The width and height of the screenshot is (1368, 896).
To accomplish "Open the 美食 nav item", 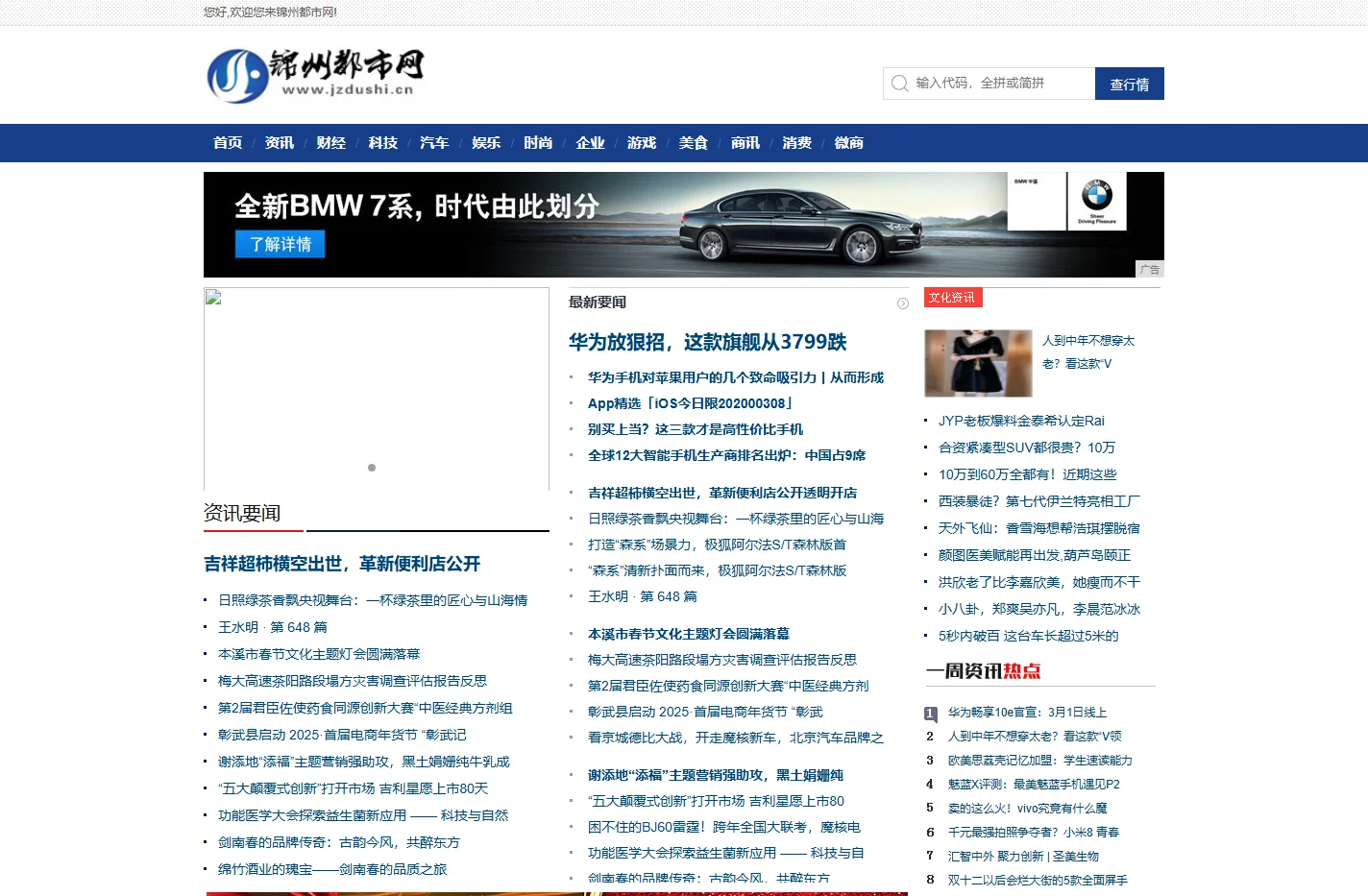I will click(x=694, y=143).
